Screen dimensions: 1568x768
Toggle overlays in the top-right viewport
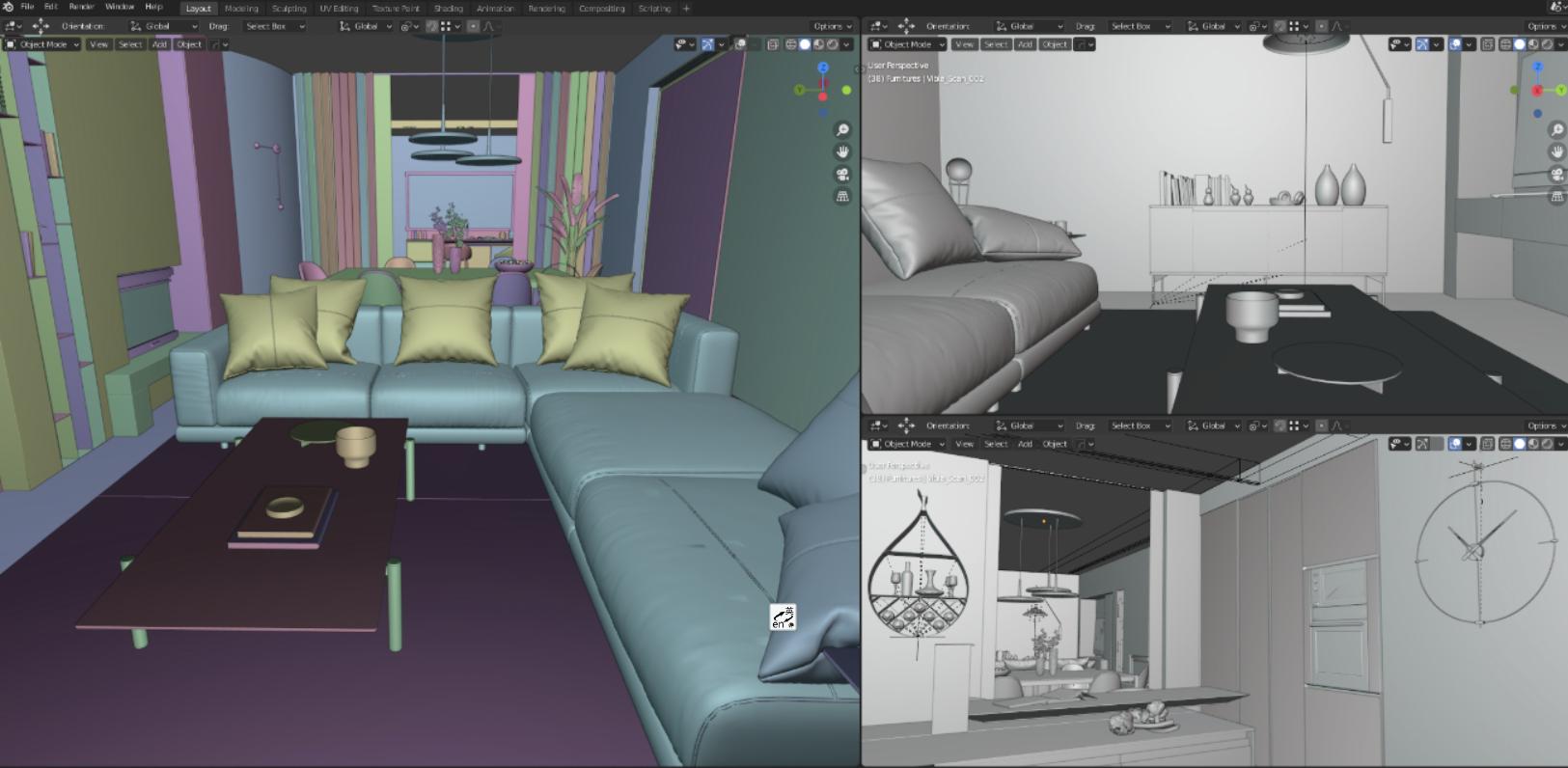coord(1454,44)
